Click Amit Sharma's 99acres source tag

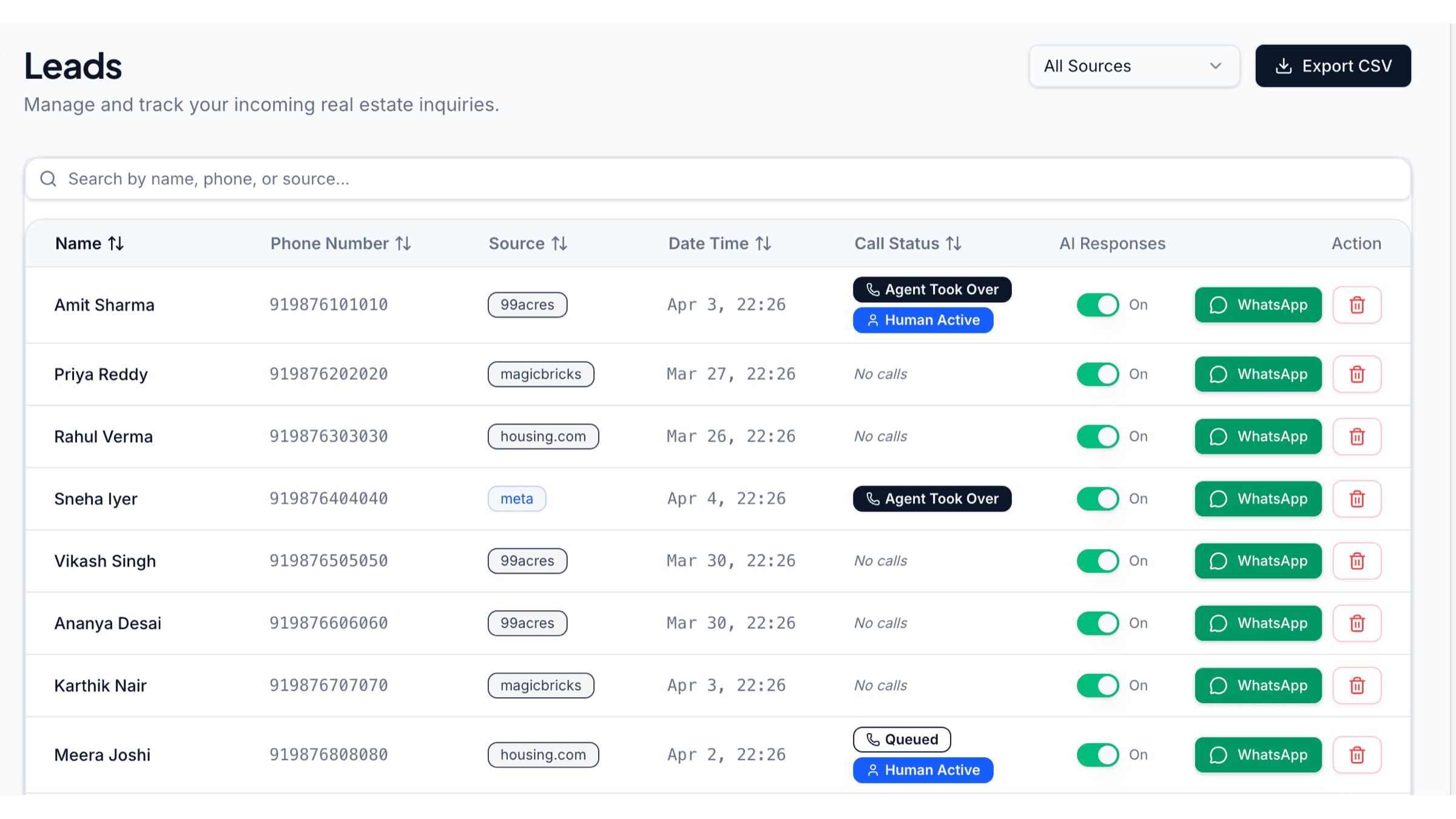[527, 305]
